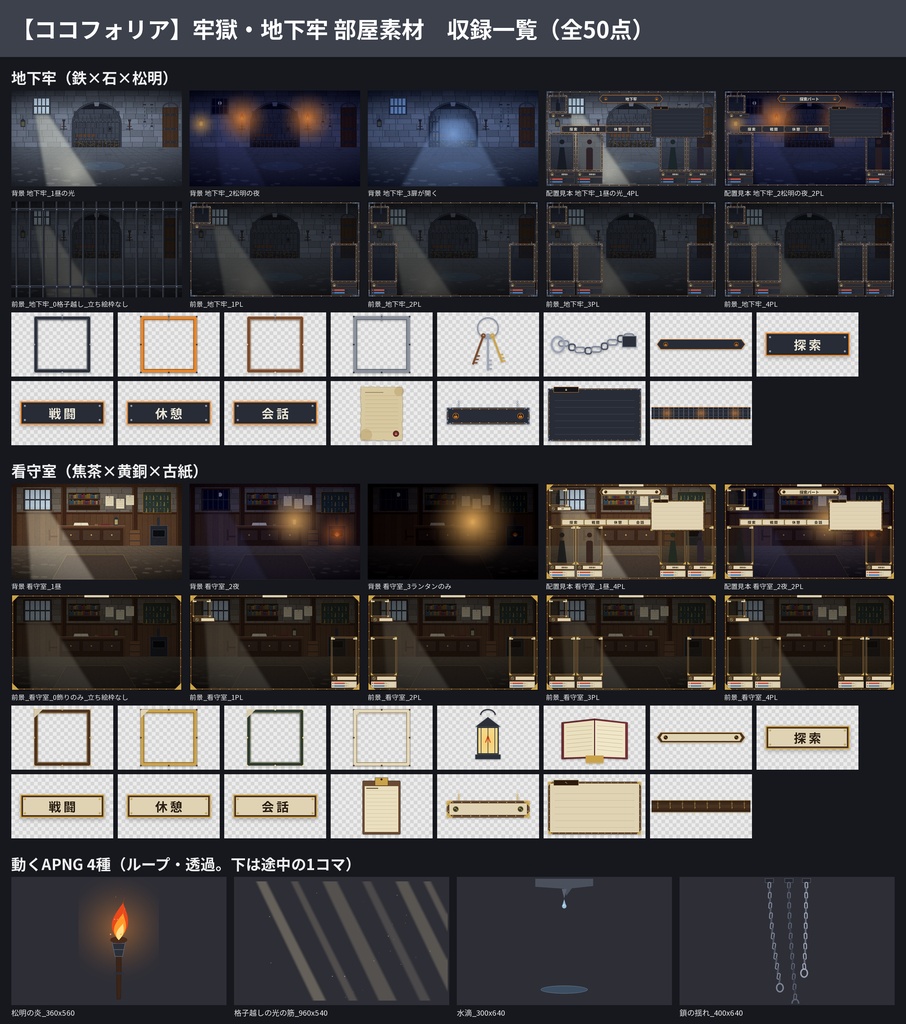Click the 前景_地下牢_2PL caption
Screen dimensions: 906x1024
[395, 304]
